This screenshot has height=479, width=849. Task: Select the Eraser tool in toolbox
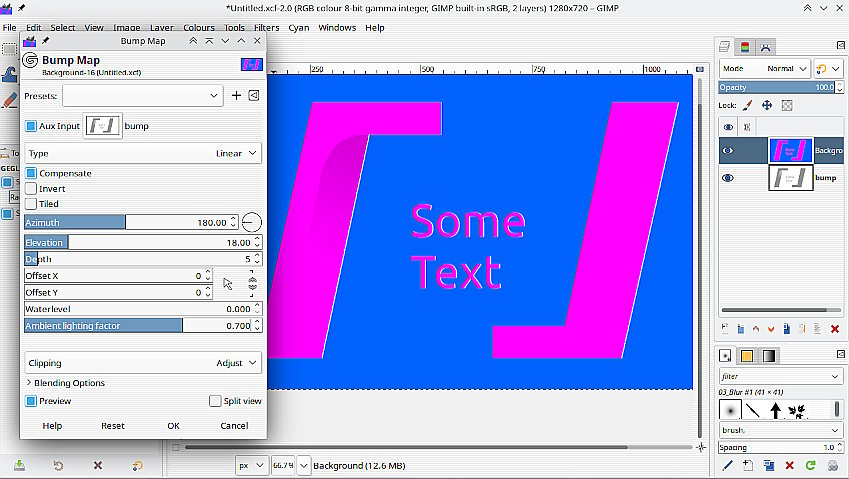(9, 100)
